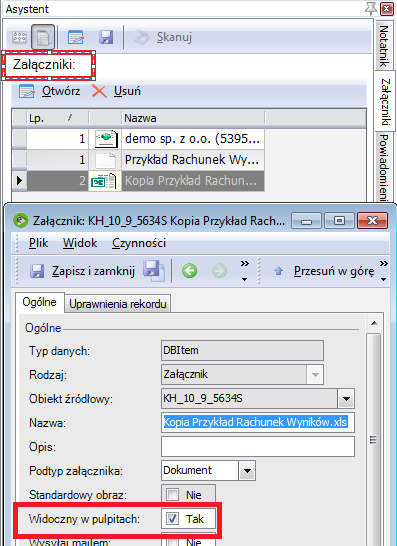Click the scroll up arrow of form scrollbar
This screenshot has height=546, width=397.
374,323
